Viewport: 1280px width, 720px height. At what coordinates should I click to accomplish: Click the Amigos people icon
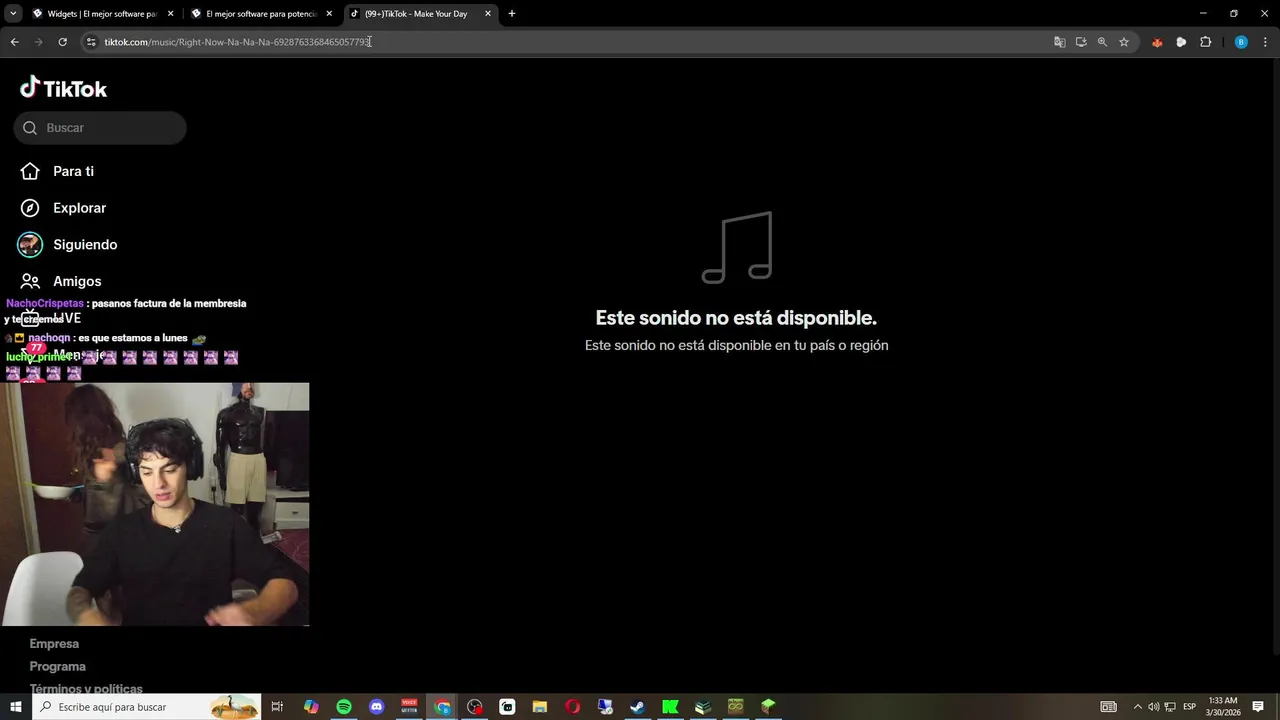click(30, 281)
